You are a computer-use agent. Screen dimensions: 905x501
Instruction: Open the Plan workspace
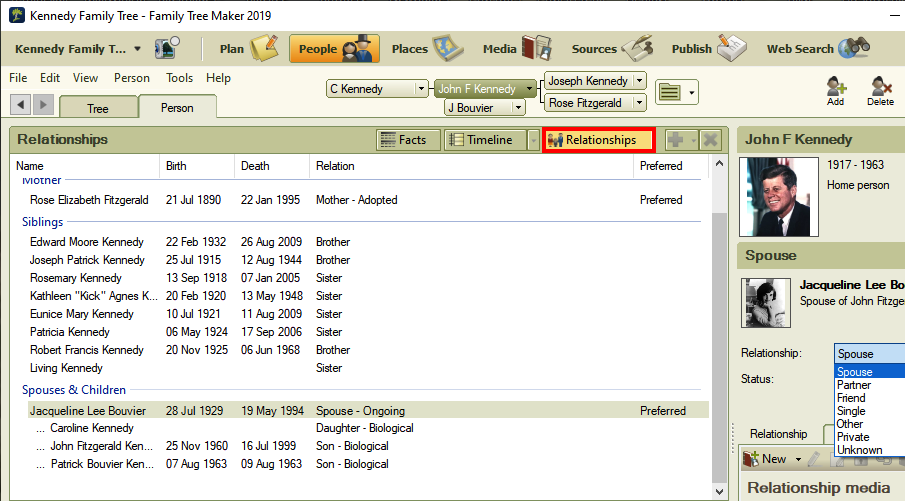pyautogui.click(x=249, y=48)
